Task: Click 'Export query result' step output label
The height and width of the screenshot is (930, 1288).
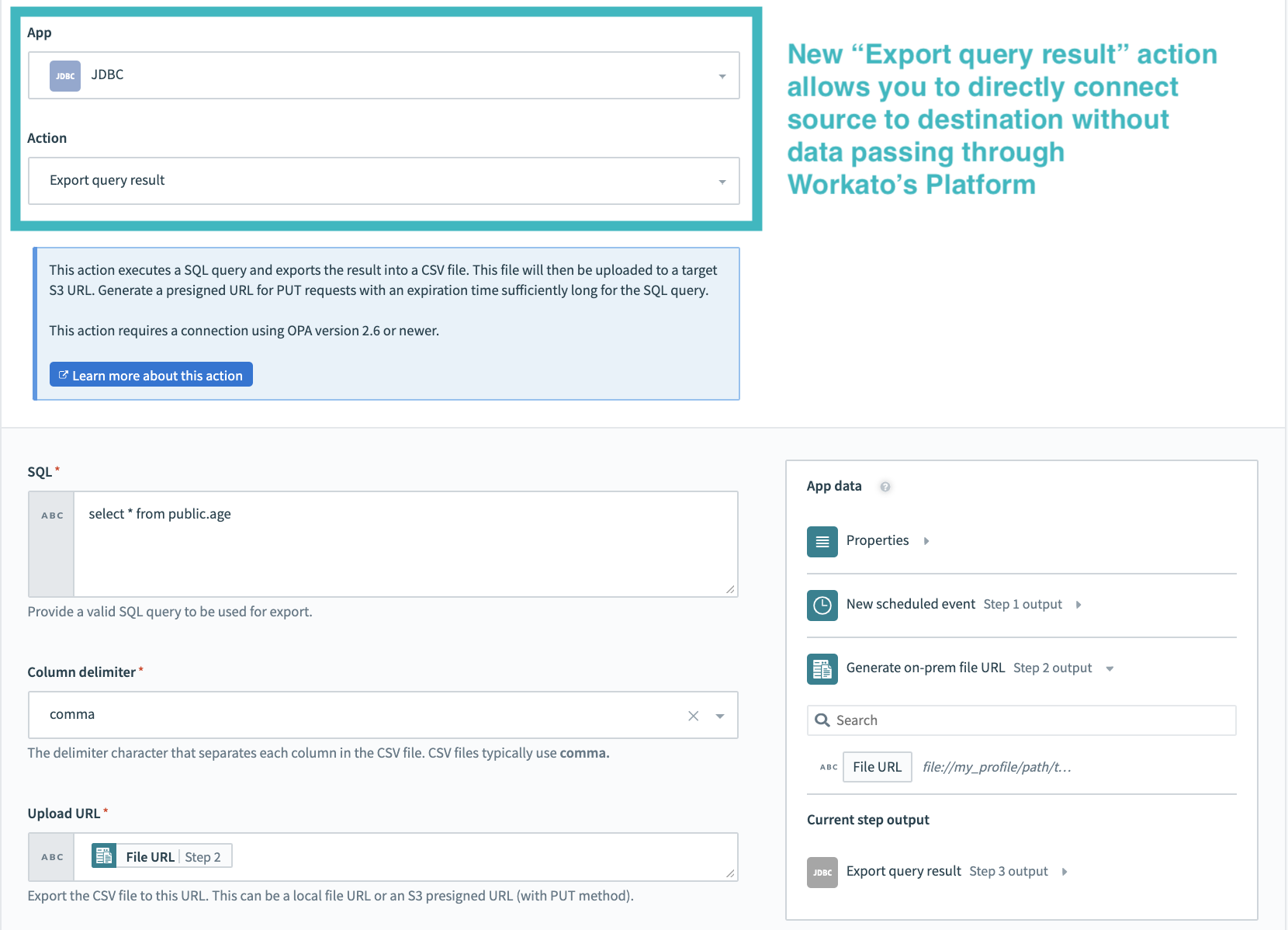Action: coord(904,871)
